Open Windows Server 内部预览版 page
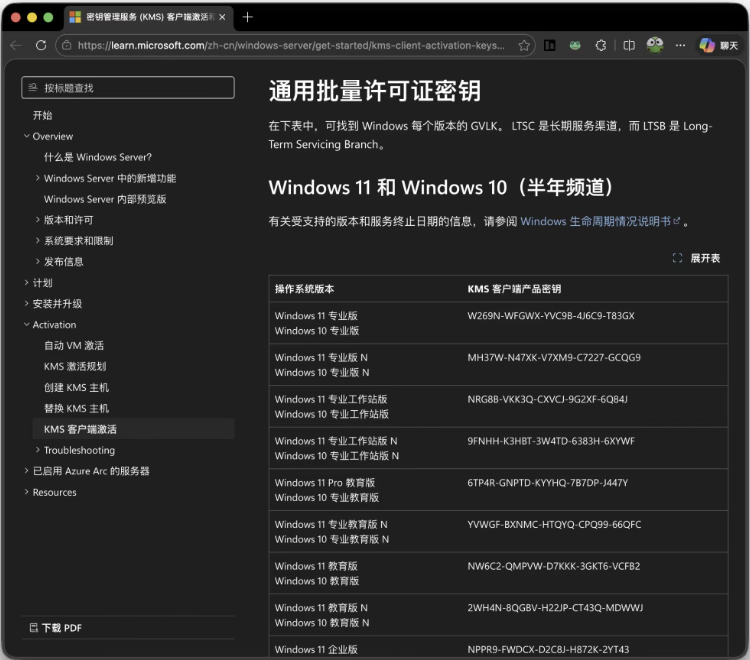 pos(105,199)
